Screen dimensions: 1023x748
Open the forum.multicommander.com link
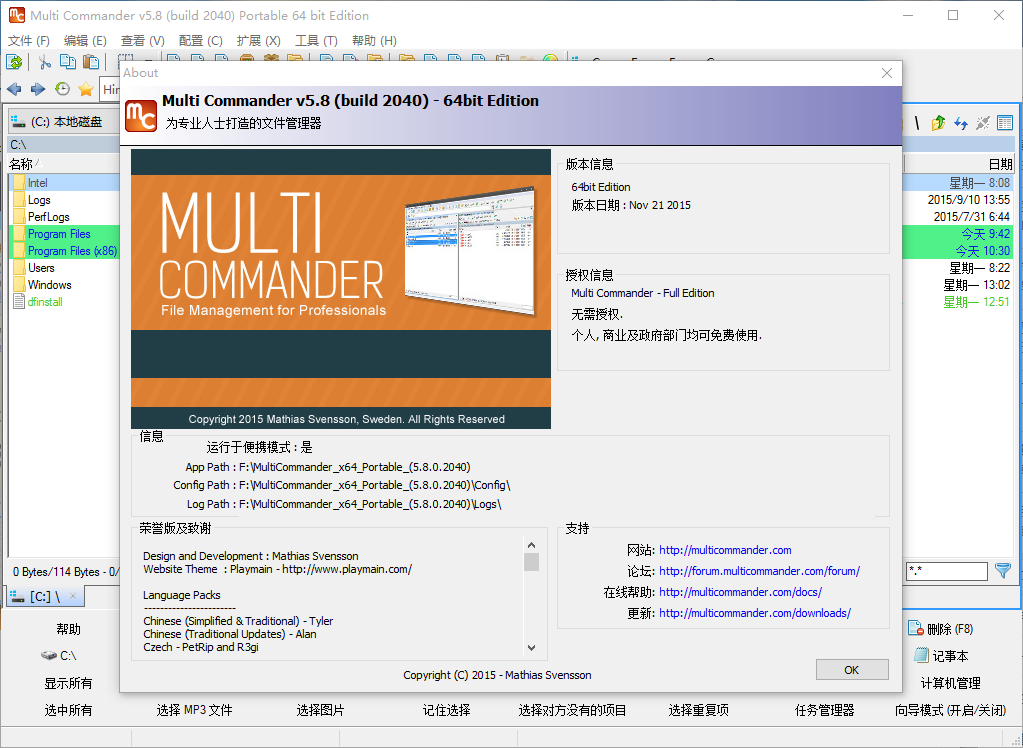[759, 571]
